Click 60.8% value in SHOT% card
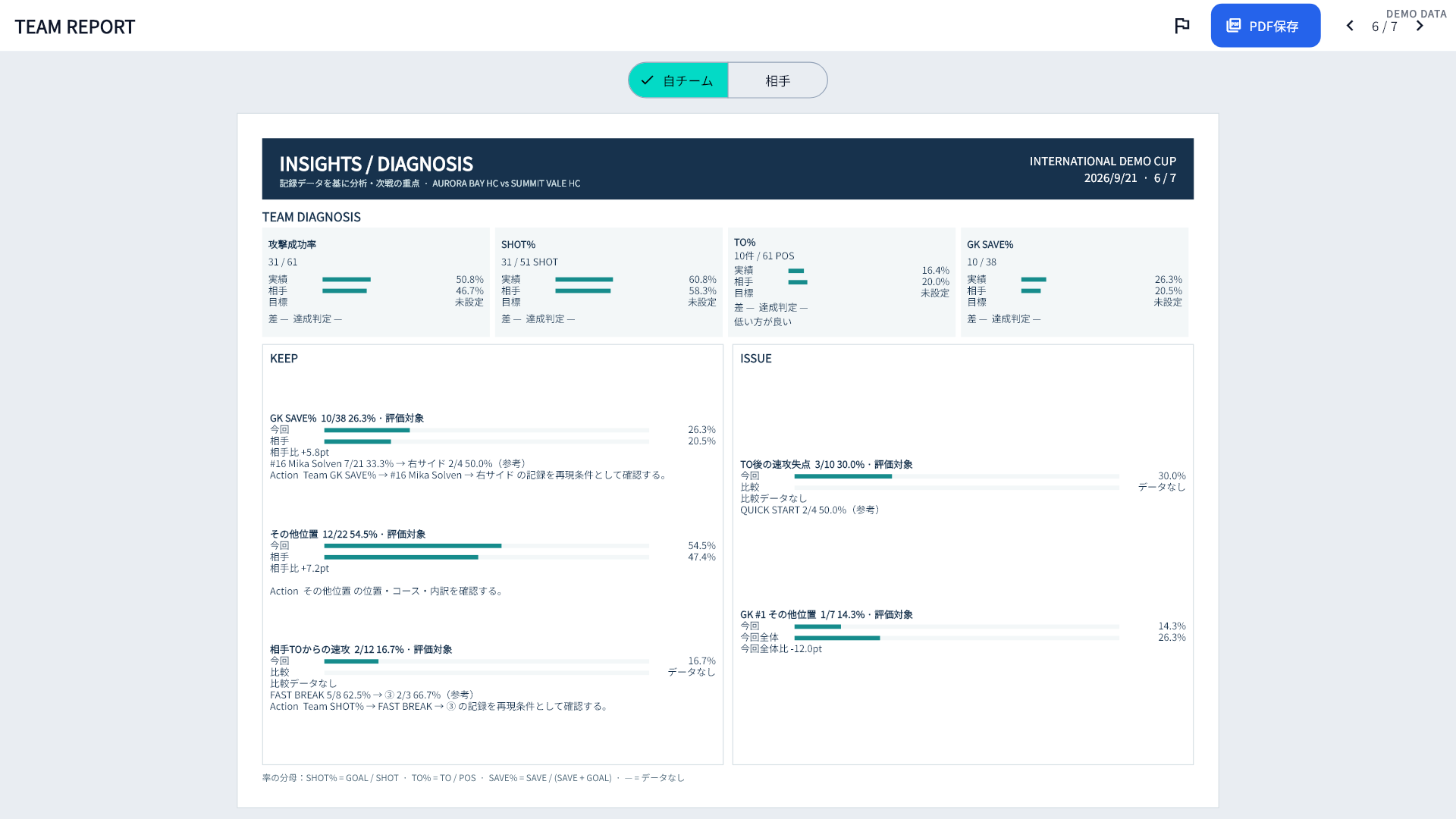The height and width of the screenshot is (819, 1456). (x=702, y=279)
